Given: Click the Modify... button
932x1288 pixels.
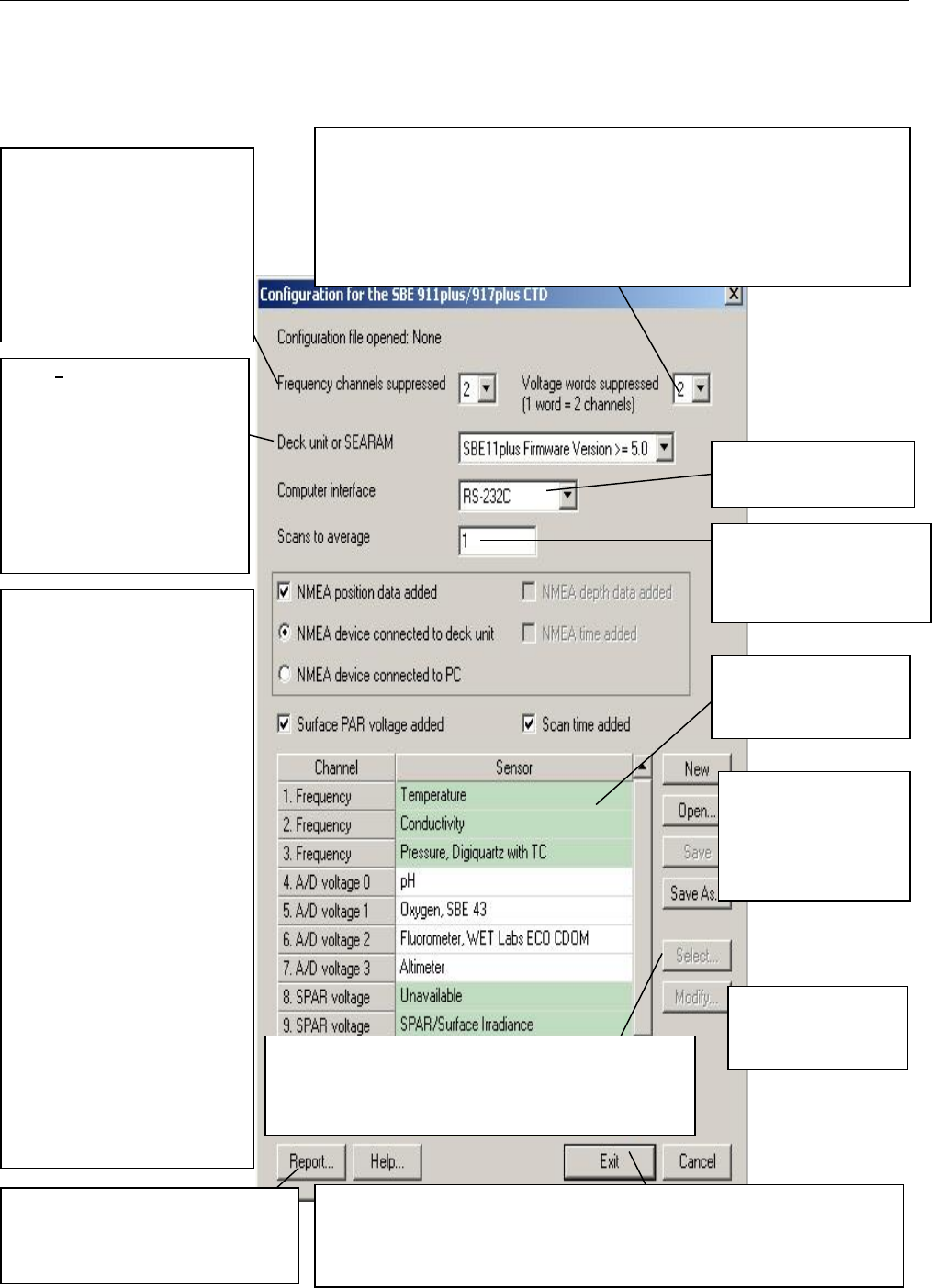Looking at the screenshot, I should [x=695, y=997].
